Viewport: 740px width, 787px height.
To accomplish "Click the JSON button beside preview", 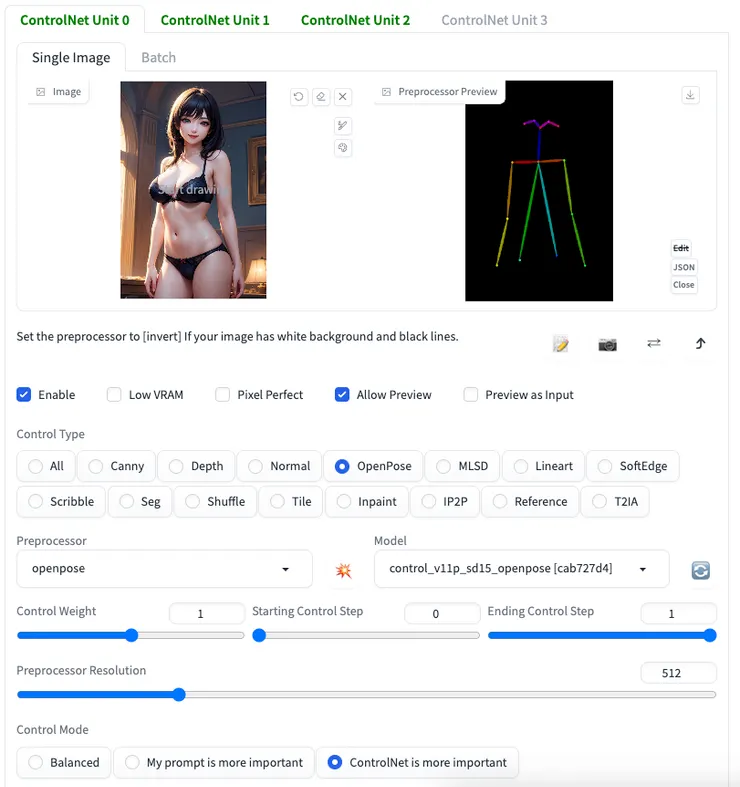I will (684, 267).
